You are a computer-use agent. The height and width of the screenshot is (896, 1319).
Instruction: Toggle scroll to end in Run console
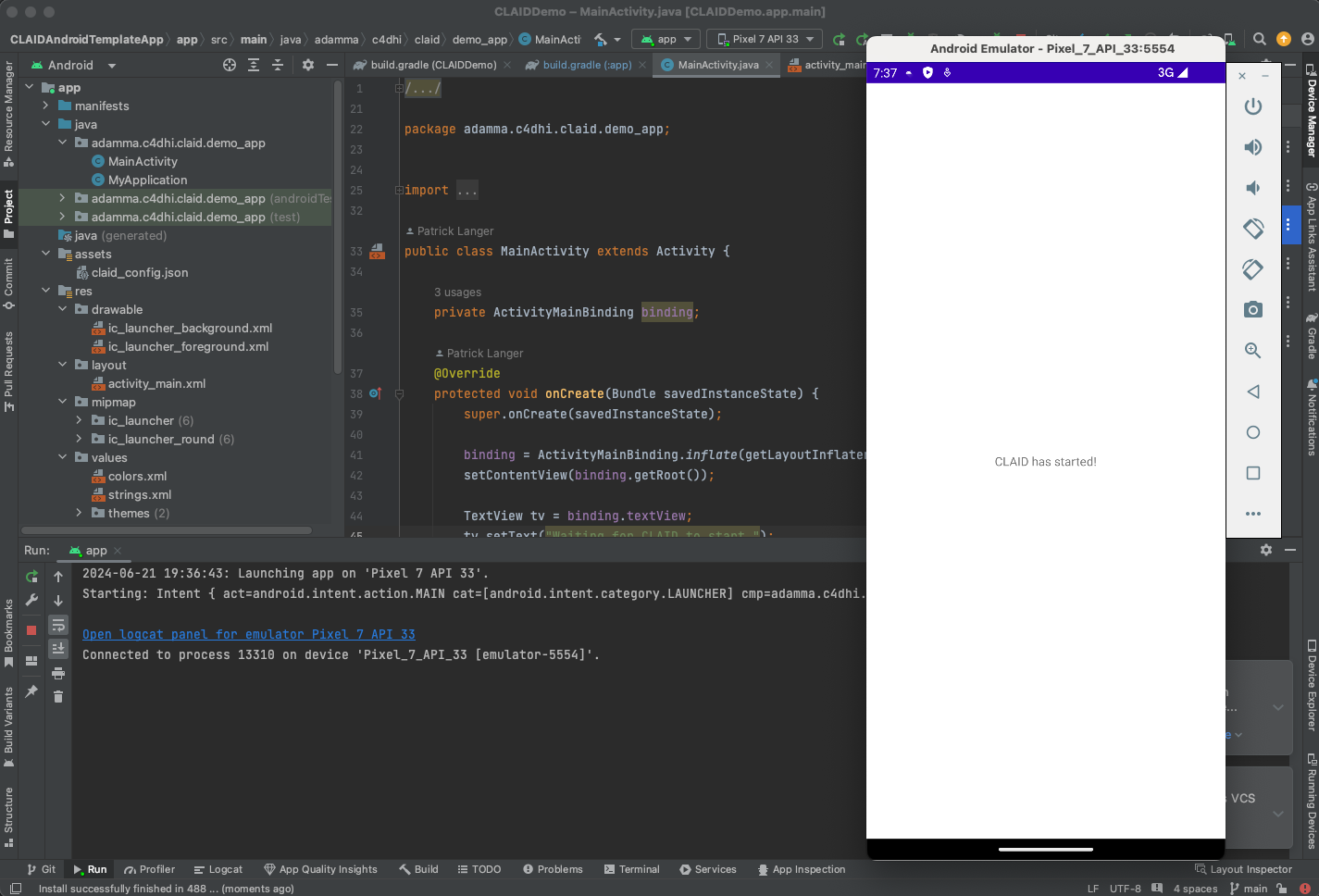pyautogui.click(x=58, y=649)
